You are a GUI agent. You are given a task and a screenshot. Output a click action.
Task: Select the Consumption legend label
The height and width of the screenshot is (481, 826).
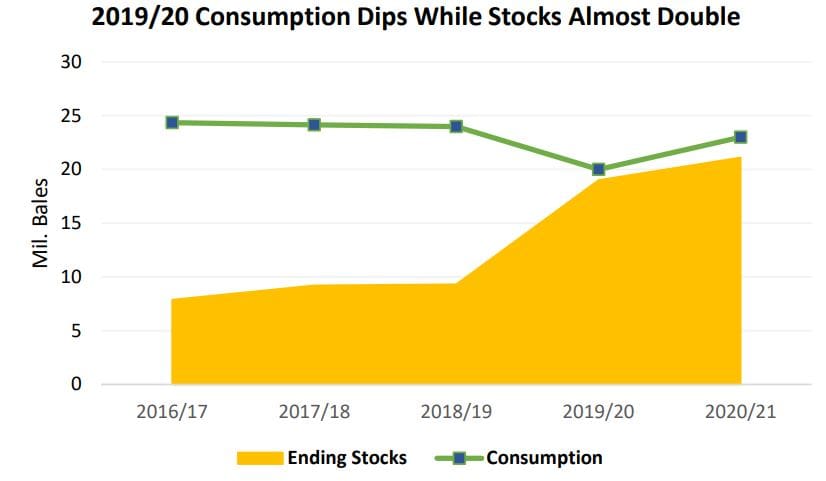pyautogui.click(x=544, y=457)
